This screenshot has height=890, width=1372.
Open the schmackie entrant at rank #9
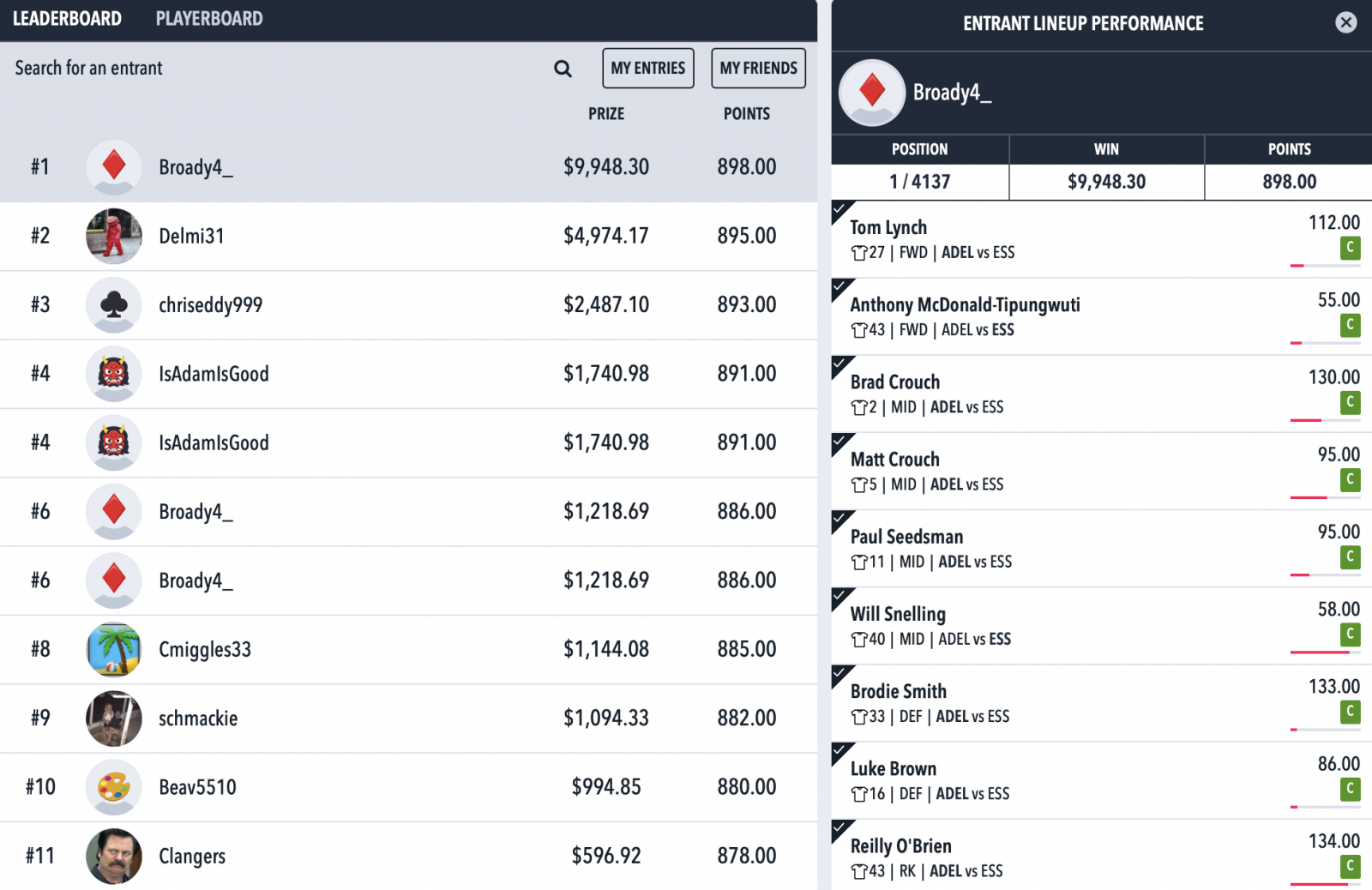408,719
